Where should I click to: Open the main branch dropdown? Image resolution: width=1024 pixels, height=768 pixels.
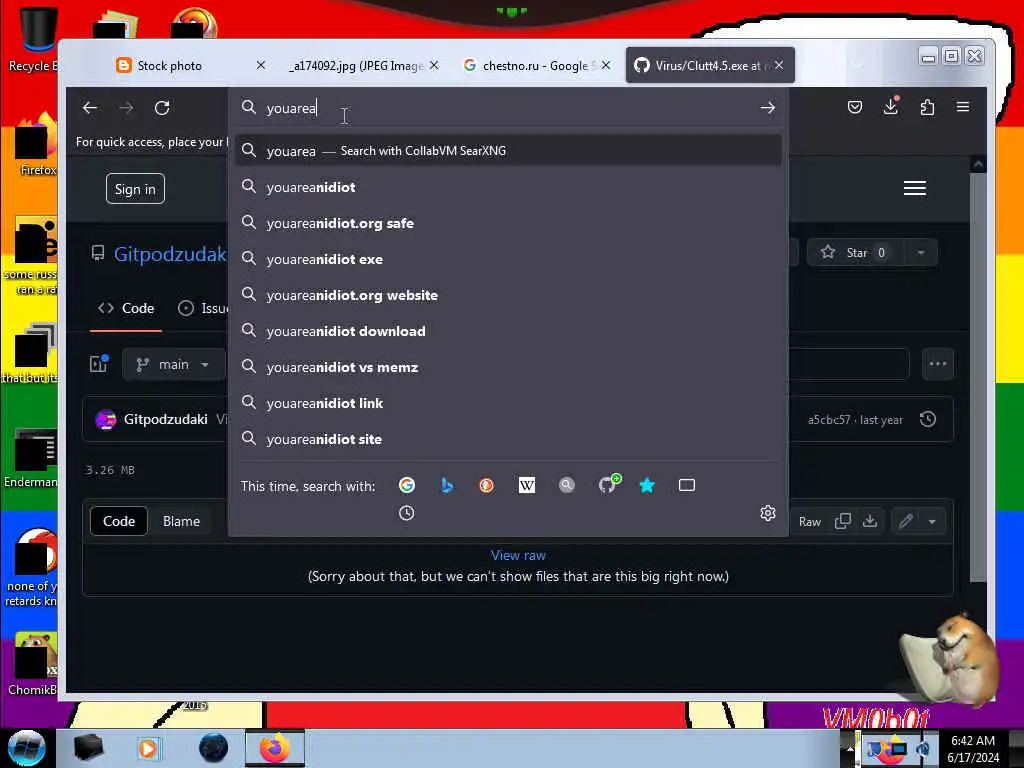click(172, 364)
